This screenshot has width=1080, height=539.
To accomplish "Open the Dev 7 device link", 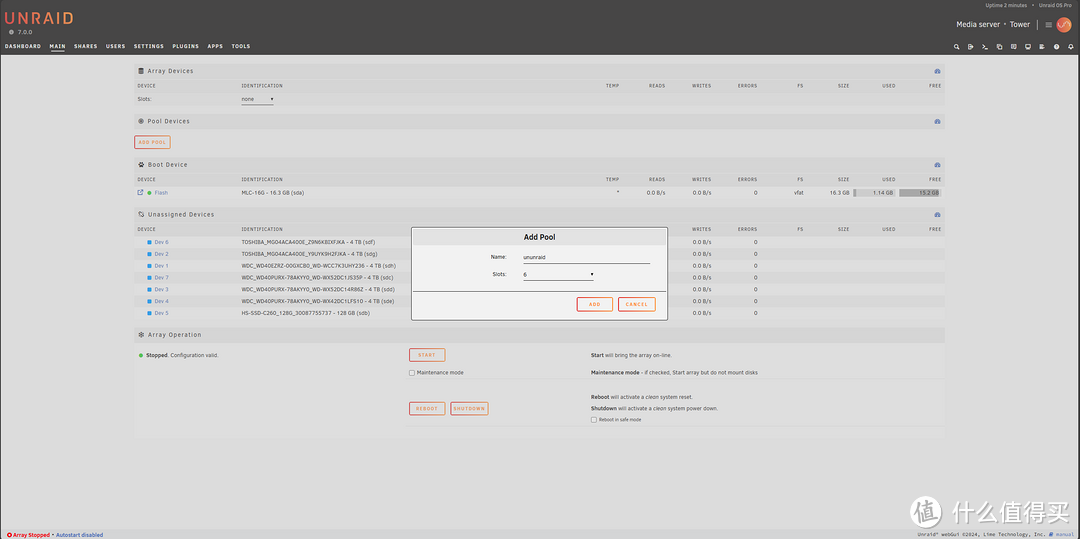I will [x=161, y=277].
